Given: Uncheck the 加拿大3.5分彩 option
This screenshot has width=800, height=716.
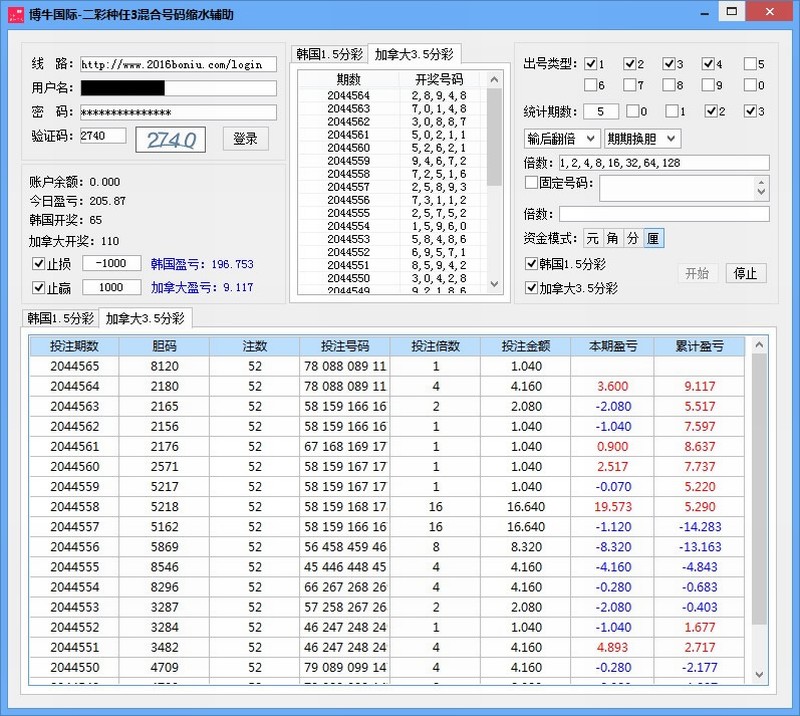Looking at the screenshot, I should point(534,287).
